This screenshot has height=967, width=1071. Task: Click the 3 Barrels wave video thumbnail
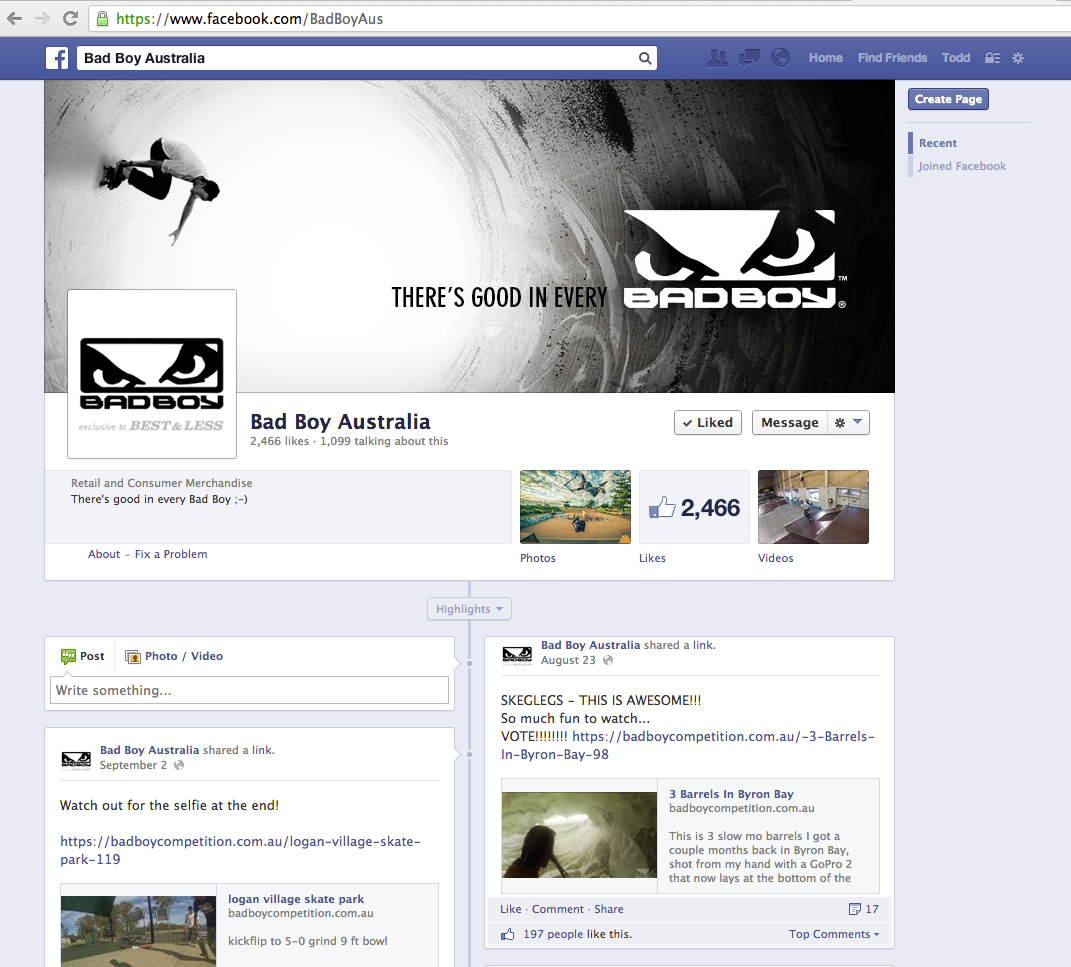click(579, 835)
